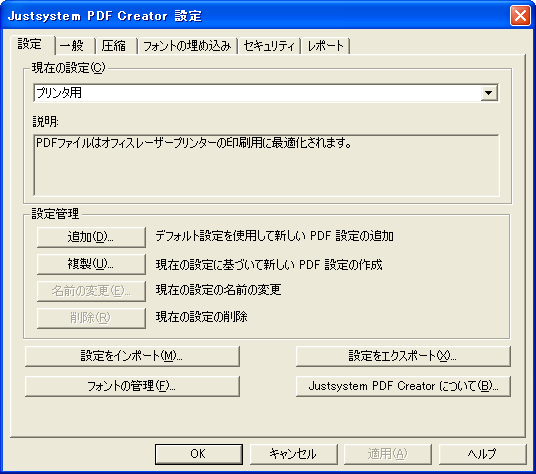Switch to the 一般 tab
Screen dimensions: 536x474
pos(75,46)
